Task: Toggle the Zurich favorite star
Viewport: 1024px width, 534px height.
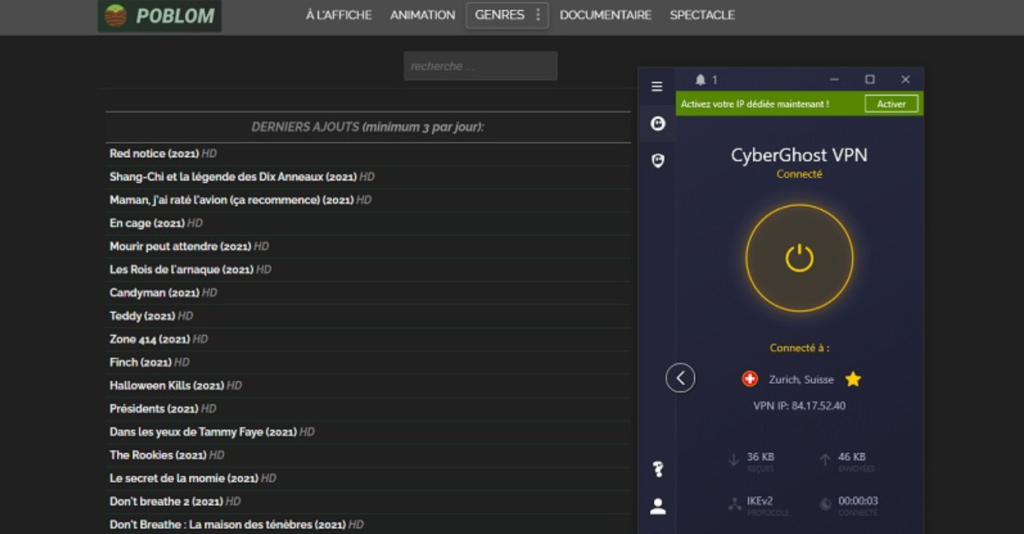Action: tap(853, 379)
